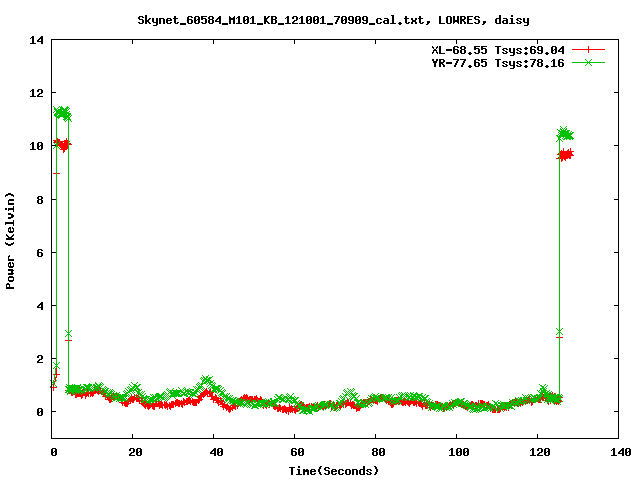
Task: Click green data cluster above 10 Kelvin at 126 seconds
Action: pyautogui.click(x=565, y=134)
